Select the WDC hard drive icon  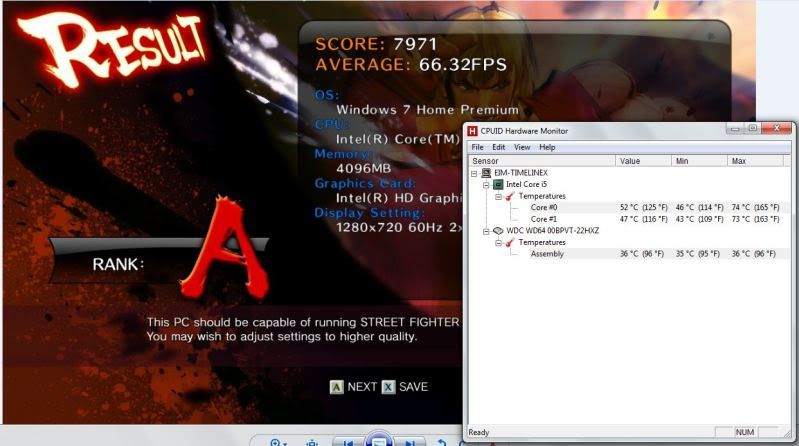tap(498, 231)
